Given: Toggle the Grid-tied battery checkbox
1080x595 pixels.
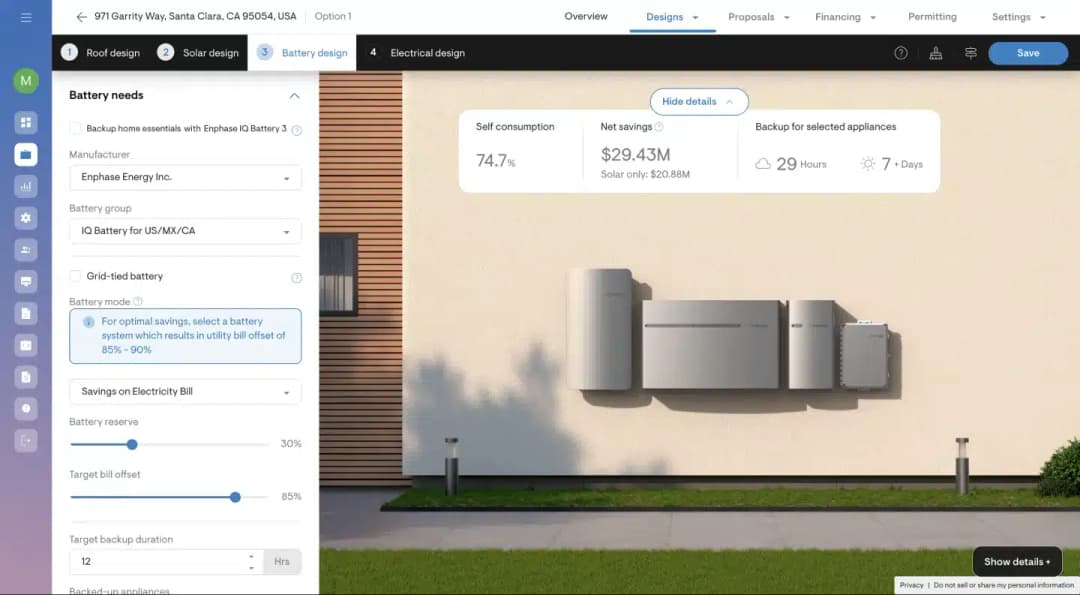Looking at the screenshot, I should point(75,276).
